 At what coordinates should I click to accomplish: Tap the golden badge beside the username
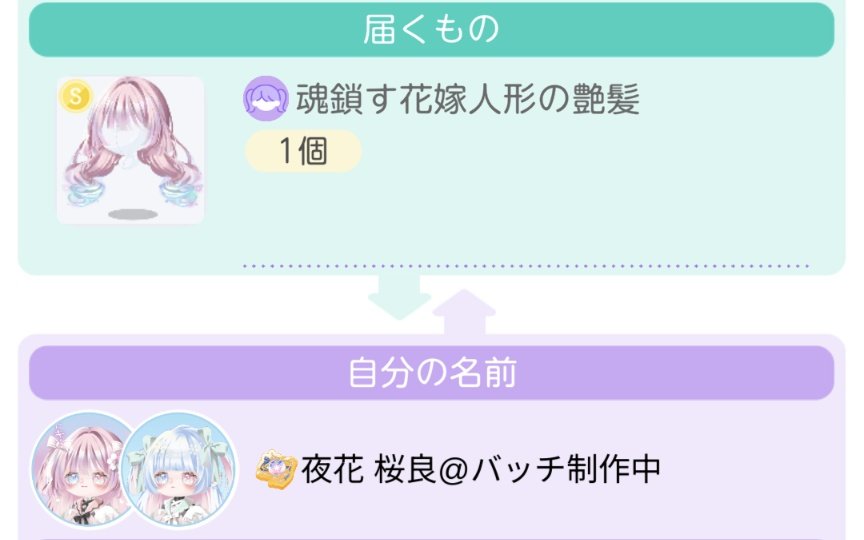277,470
